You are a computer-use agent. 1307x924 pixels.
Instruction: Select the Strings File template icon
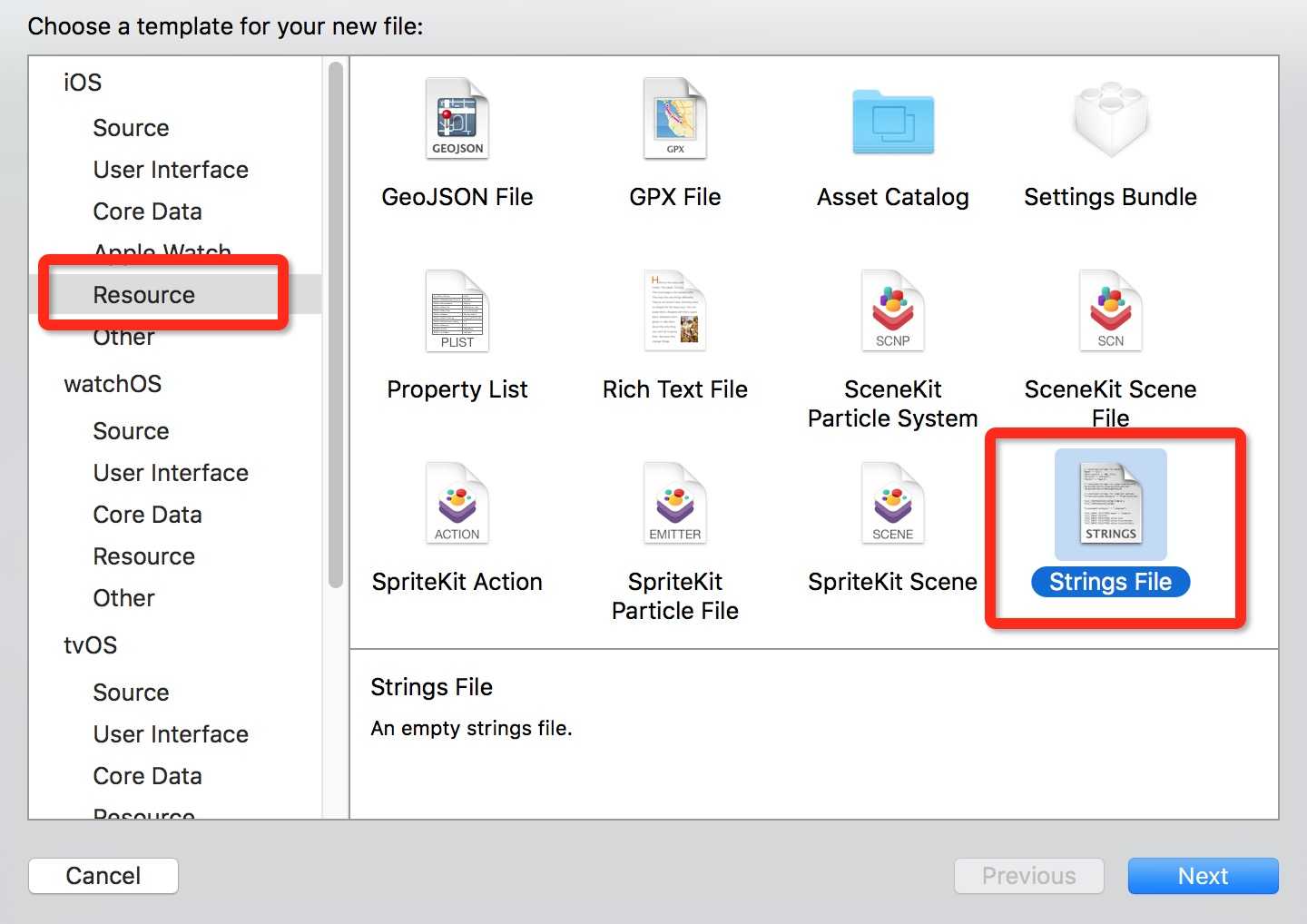1110,504
